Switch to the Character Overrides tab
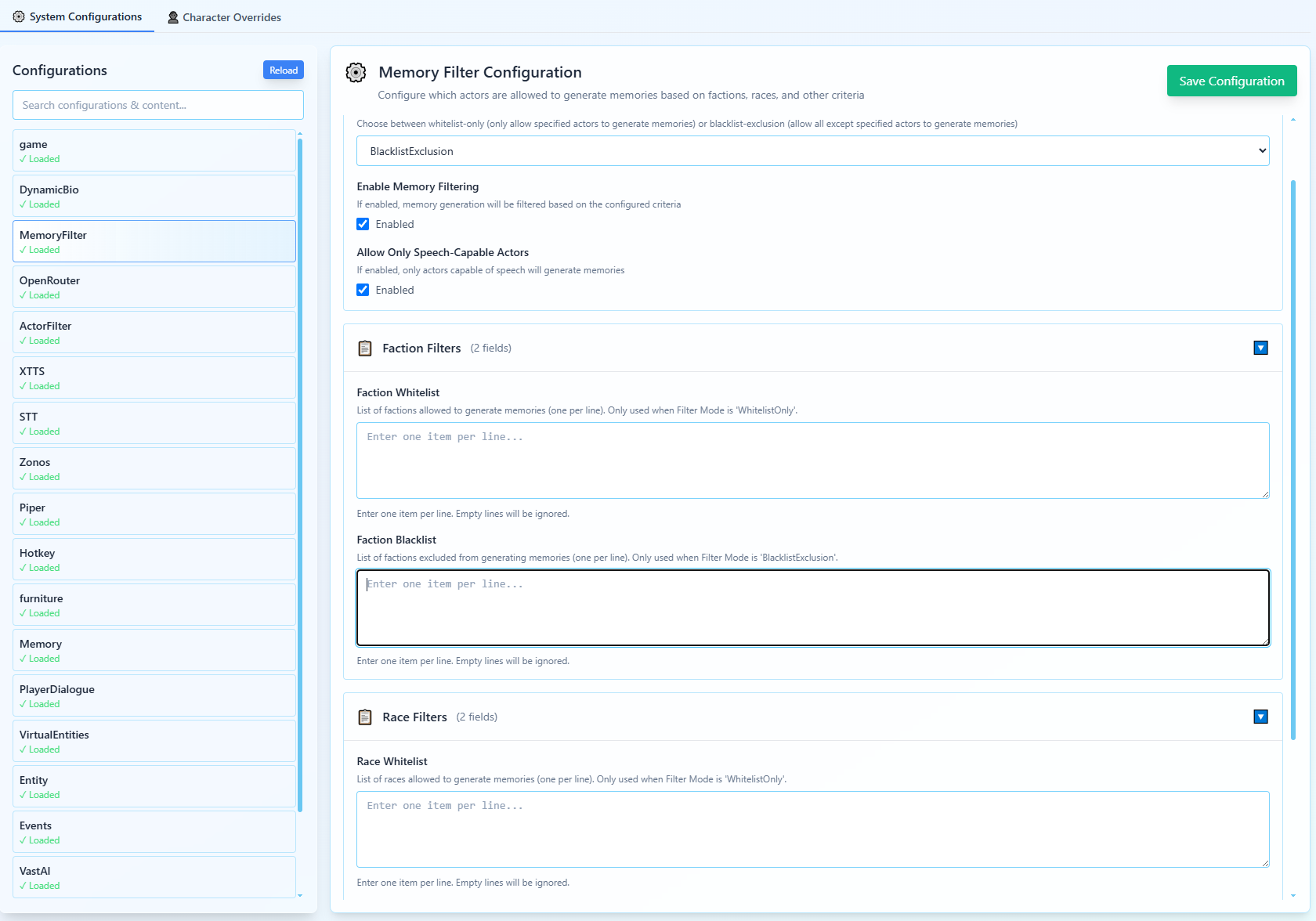The image size is (1316, 921). [224, 17]
